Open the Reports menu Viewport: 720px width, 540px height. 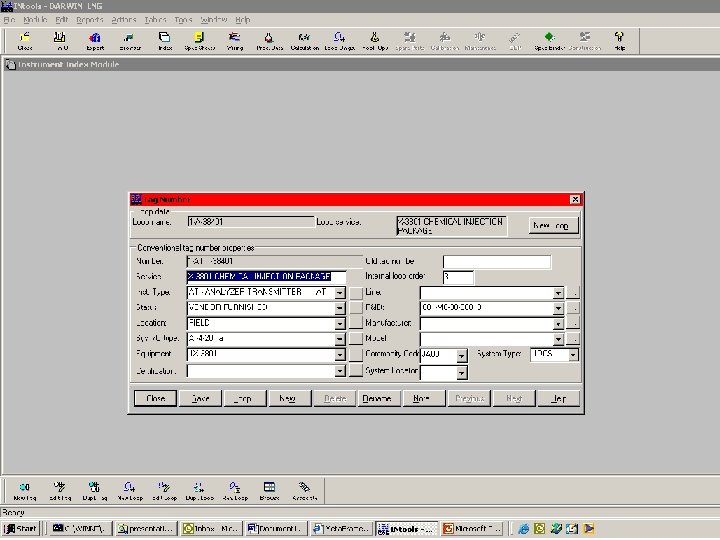coord(90,20)
